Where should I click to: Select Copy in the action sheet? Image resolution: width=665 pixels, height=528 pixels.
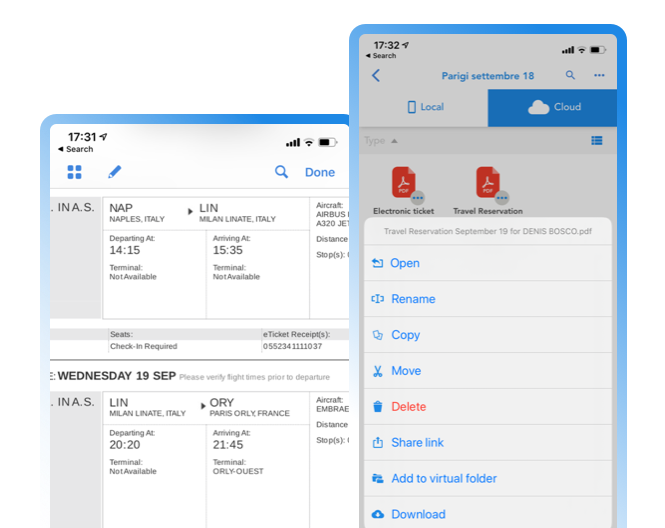(405, 335)
